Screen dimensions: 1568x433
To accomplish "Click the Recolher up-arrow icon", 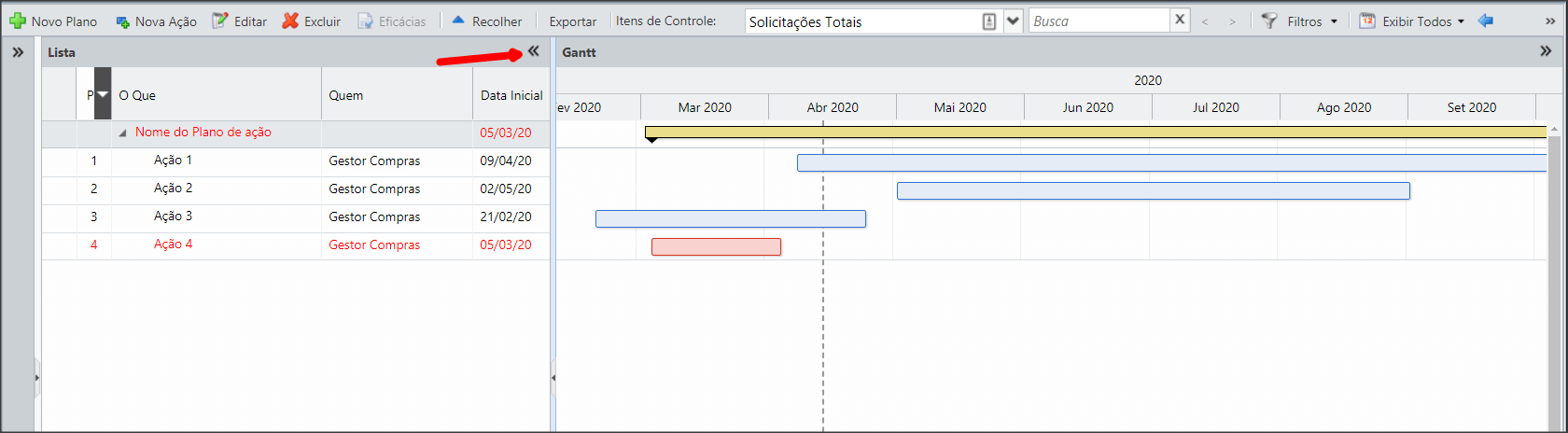I will [457, 20].
